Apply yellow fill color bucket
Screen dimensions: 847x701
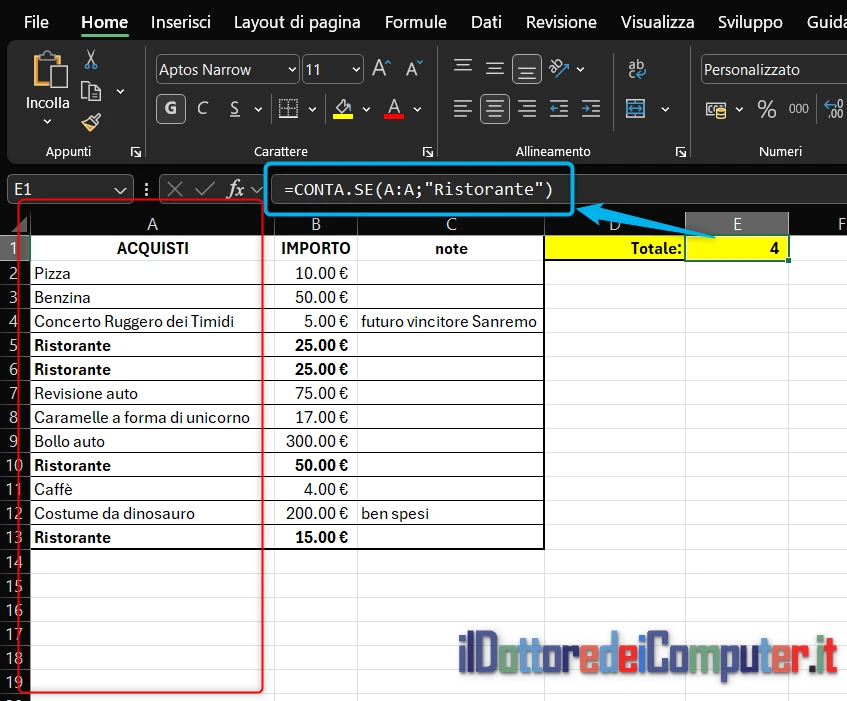pos(343,109)
